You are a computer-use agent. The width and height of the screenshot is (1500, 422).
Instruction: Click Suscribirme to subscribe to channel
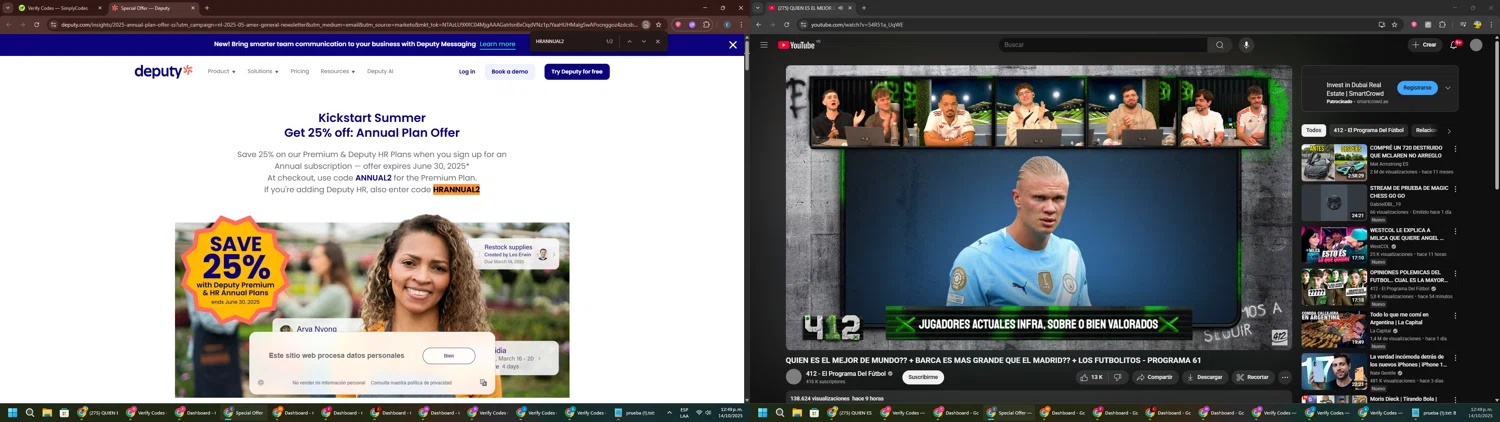coord(923,377)
